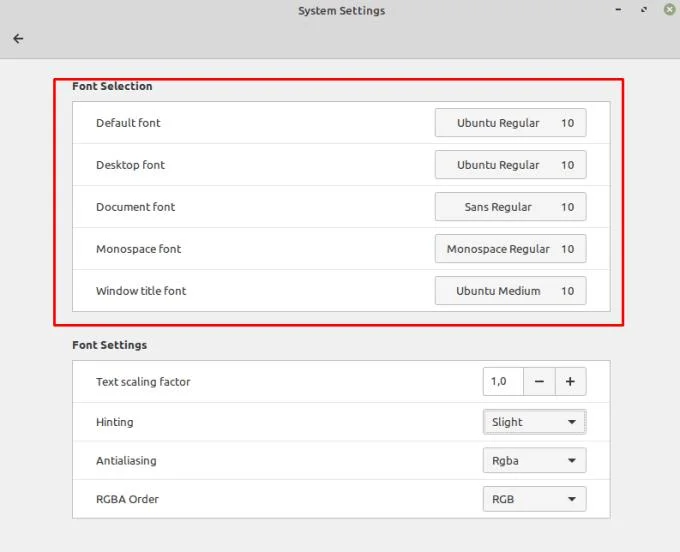Click the Hinting label
This screenshot has width=680, height=552.
pos(114,422)
